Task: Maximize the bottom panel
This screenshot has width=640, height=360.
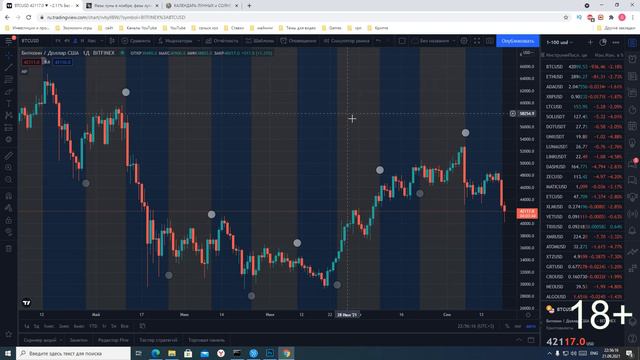Action: [x=531, y=340]
